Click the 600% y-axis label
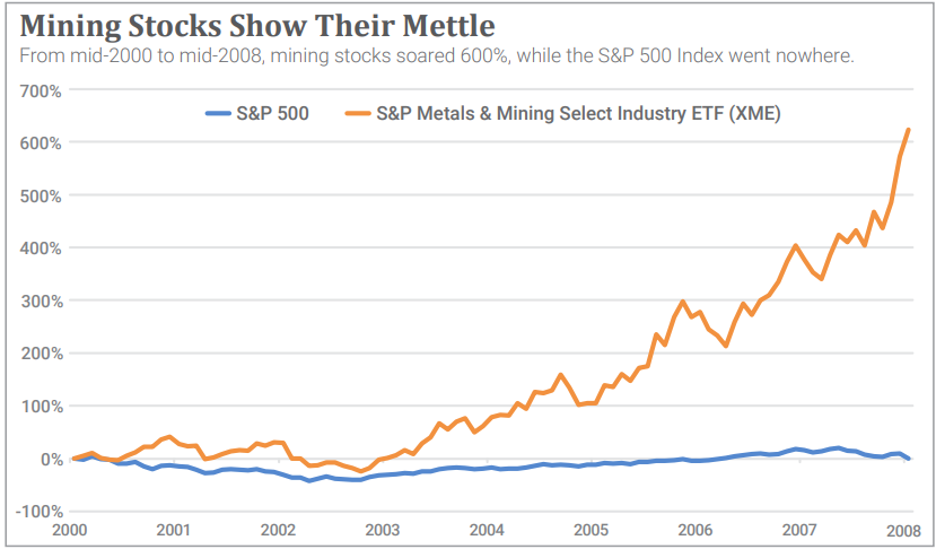 (x=41, y=143)
